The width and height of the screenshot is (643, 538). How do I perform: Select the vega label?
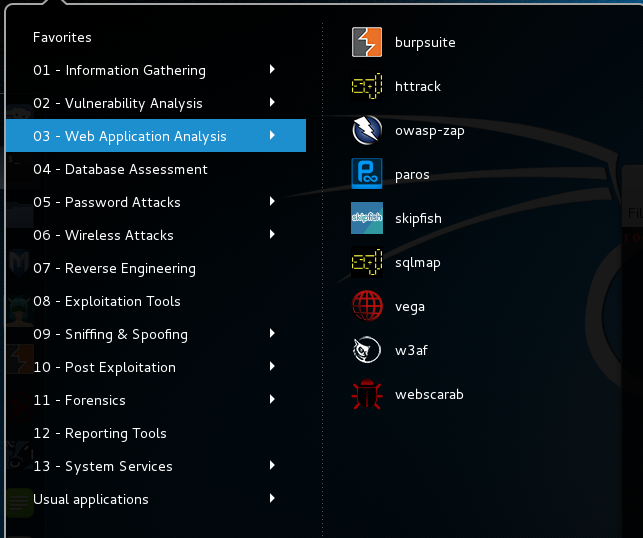(410, 307)
